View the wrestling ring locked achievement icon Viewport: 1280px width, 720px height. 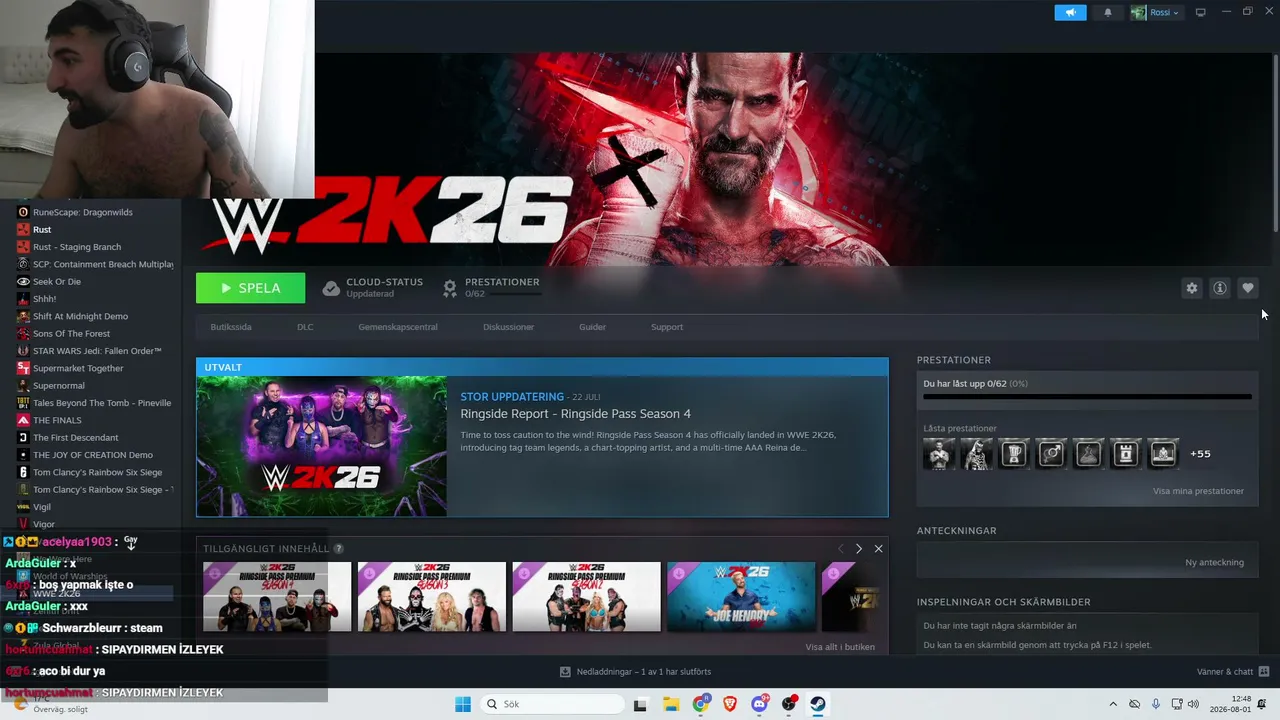point(1163,454)
